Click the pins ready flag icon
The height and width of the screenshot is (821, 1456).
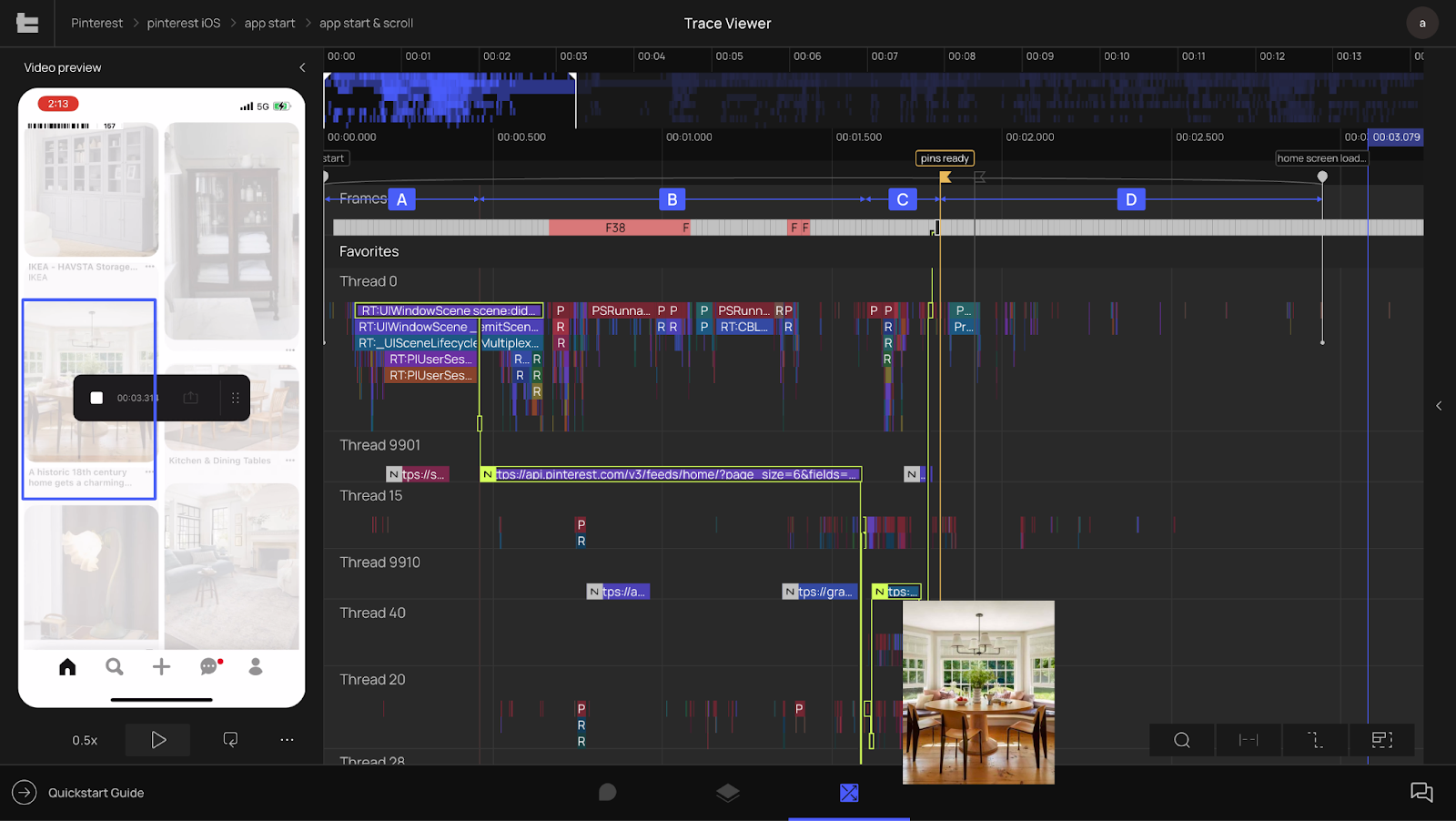point(945,177)
